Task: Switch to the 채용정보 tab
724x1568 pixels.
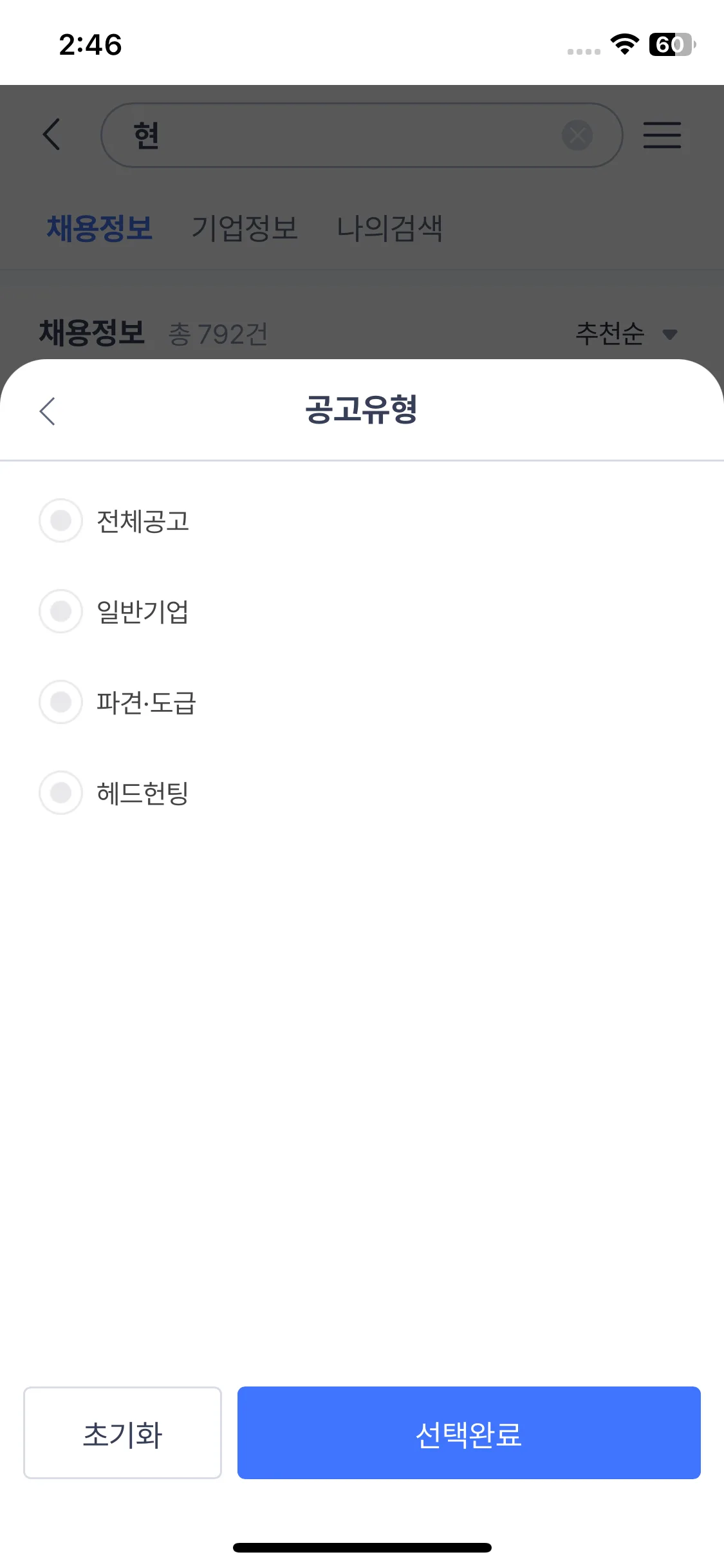Action: [100, 229]
